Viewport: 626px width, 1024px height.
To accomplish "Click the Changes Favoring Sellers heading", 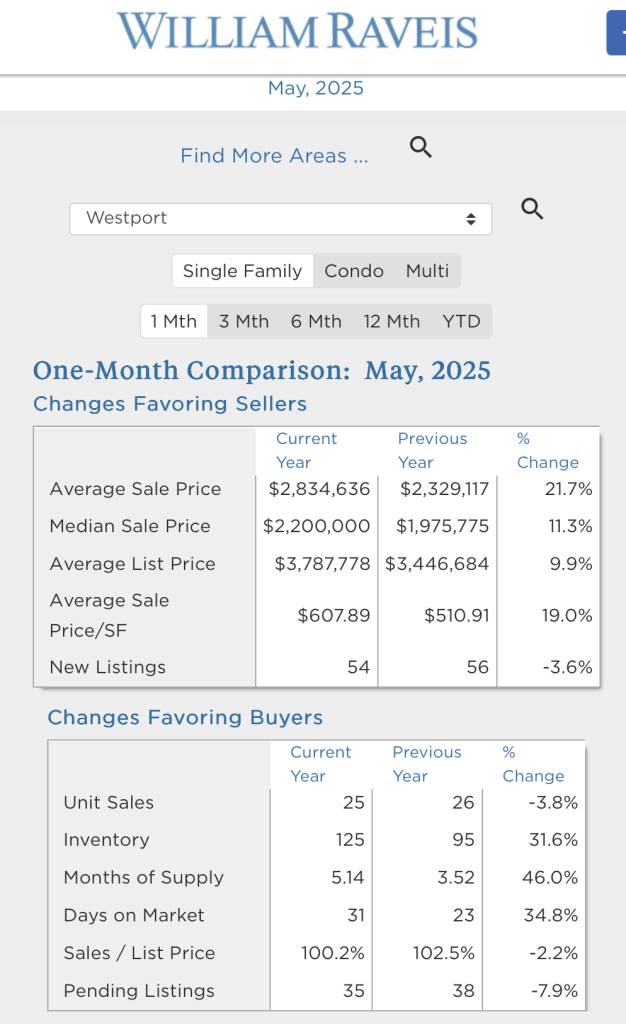I will pos(170,404).
